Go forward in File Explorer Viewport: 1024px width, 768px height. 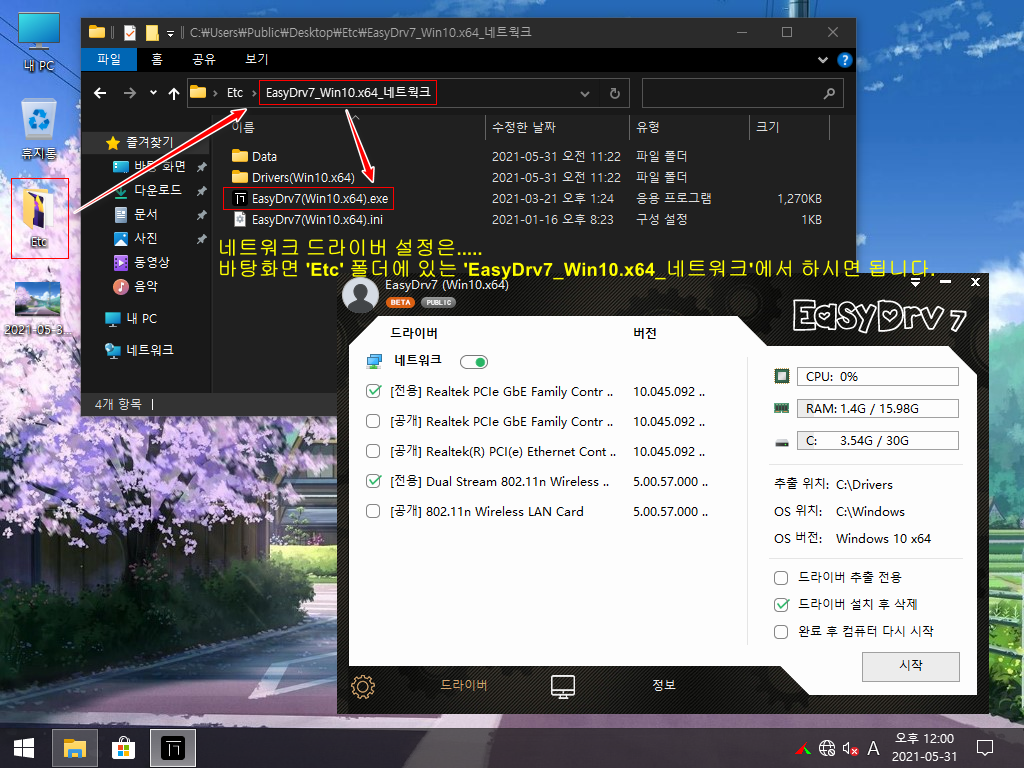130,93
